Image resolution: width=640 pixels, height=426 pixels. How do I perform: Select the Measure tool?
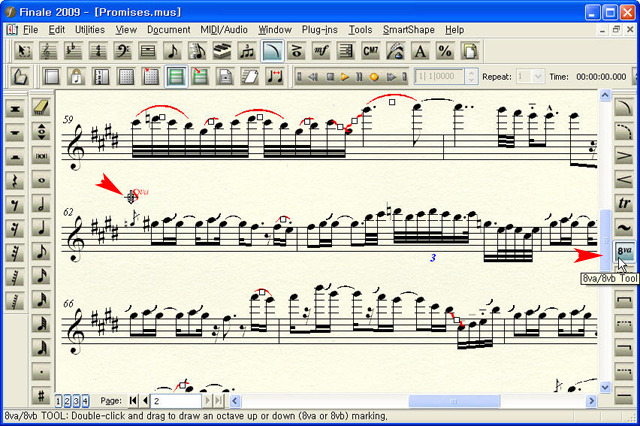(x=147, y=51)
